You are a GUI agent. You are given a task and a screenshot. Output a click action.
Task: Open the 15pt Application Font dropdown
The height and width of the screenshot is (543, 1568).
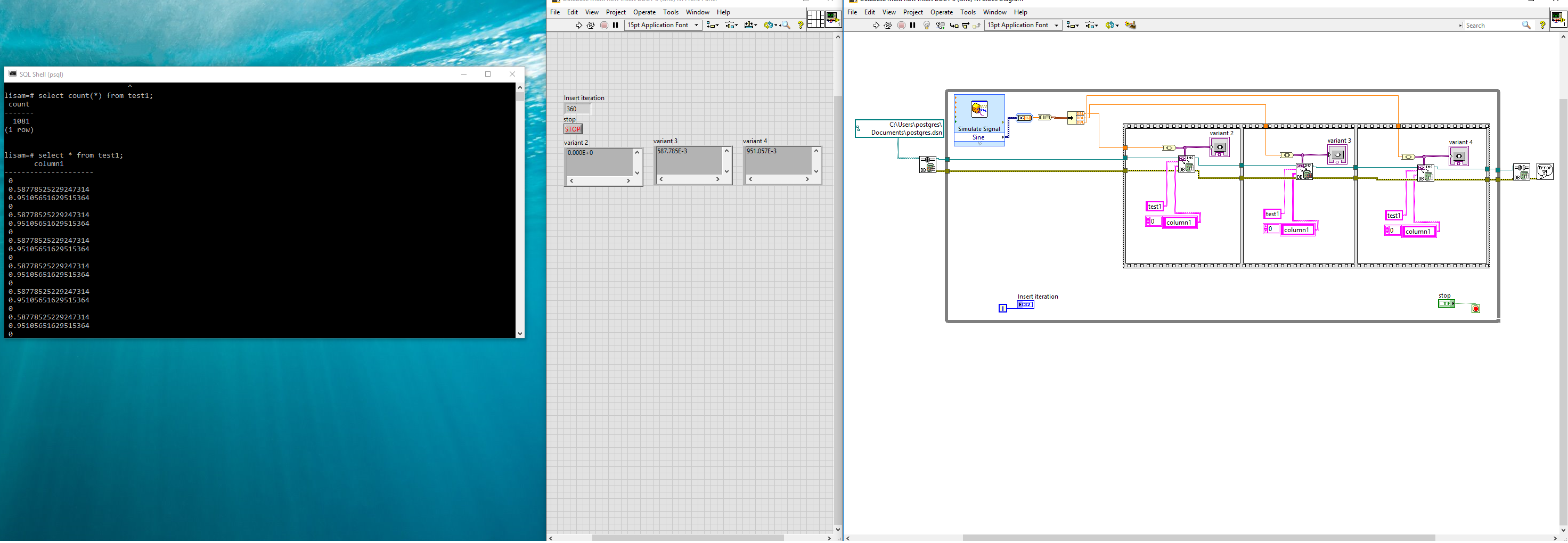pos(663,25)
